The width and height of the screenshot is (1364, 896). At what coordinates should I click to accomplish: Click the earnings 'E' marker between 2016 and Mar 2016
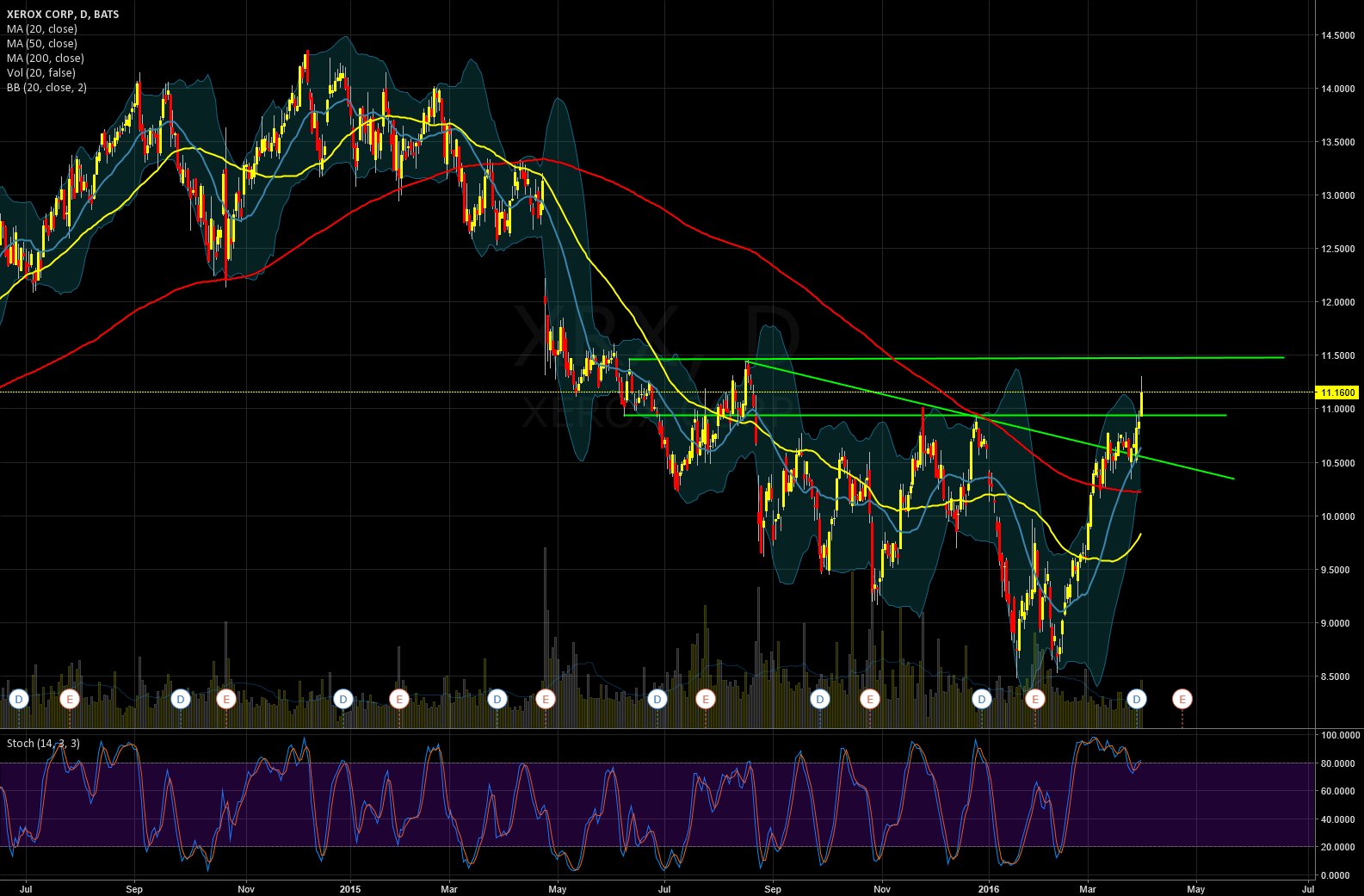(1035, 699)
